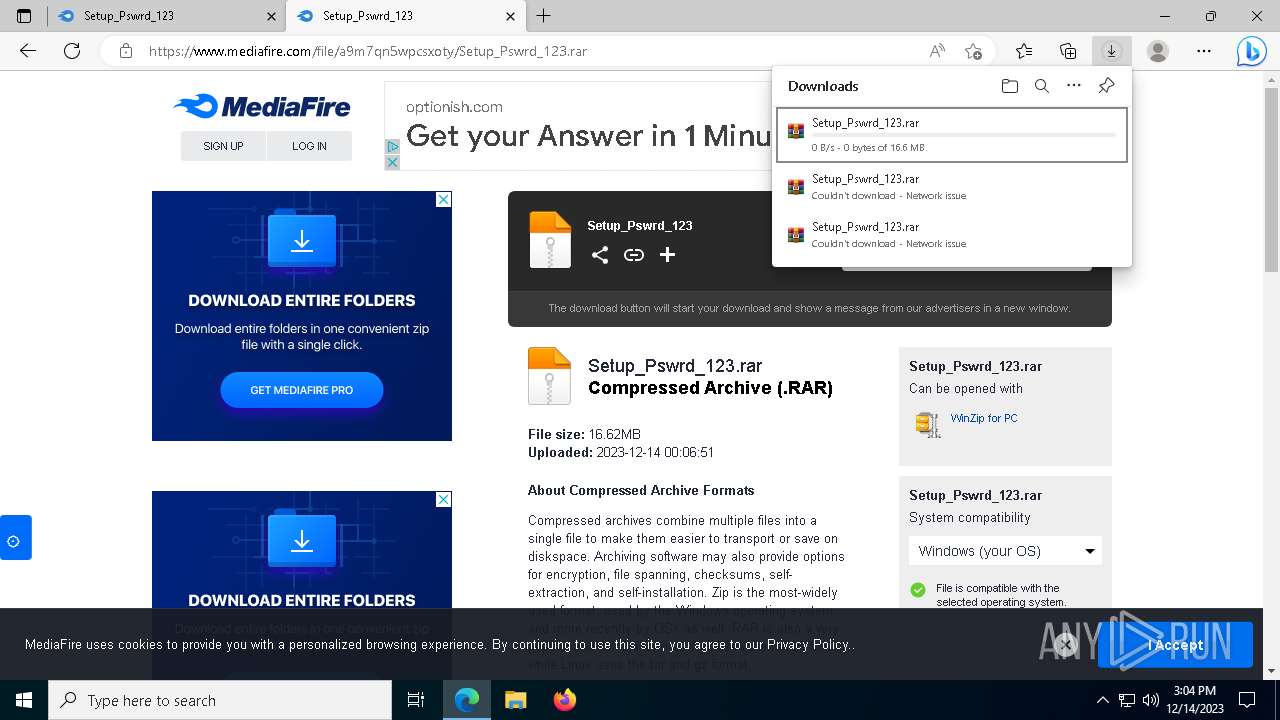Open MediaFire logo homepage link
This screenshot has height=720, width=1280.
coord(261,106)
